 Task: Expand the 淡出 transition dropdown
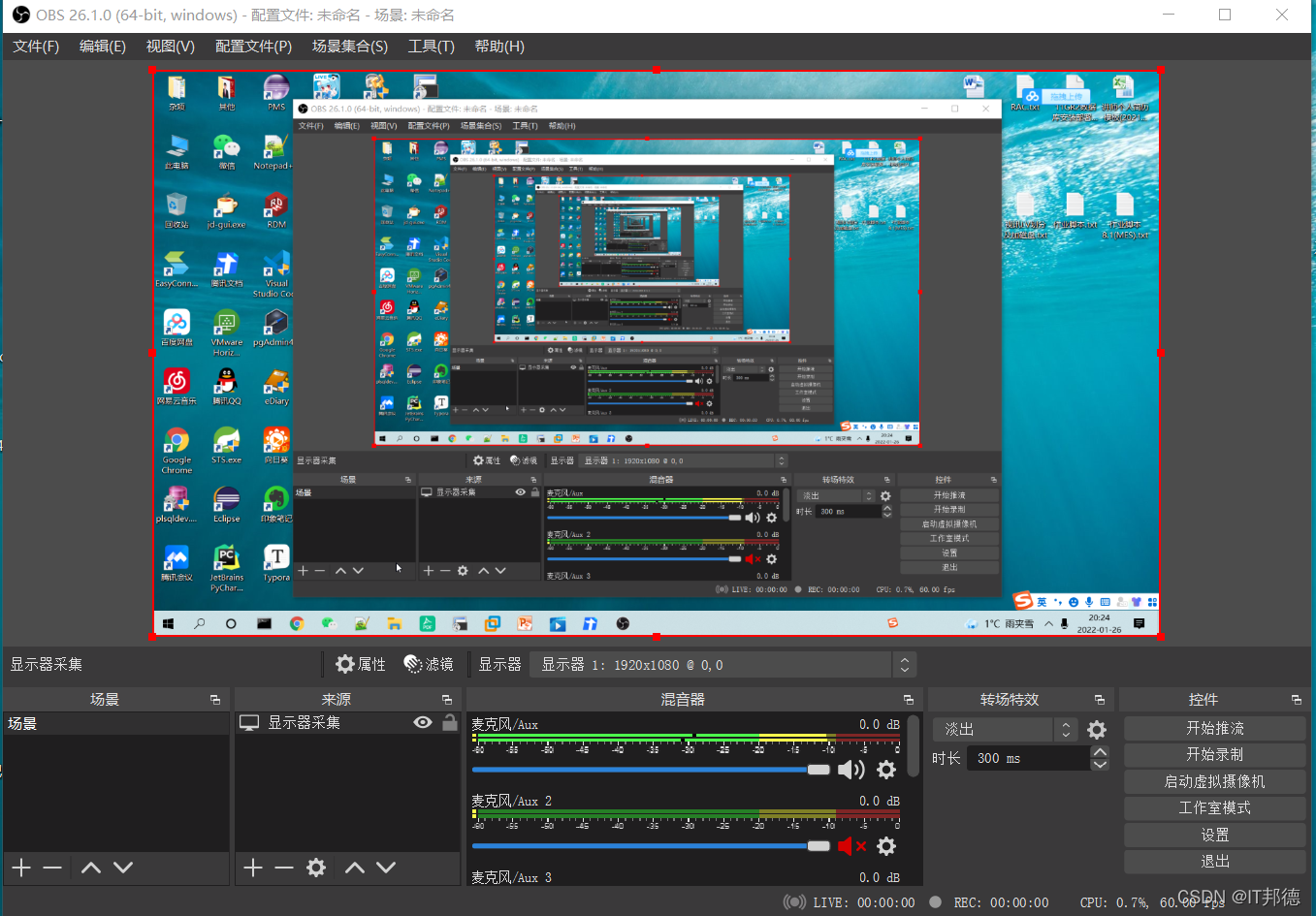tap(1005, 729)
